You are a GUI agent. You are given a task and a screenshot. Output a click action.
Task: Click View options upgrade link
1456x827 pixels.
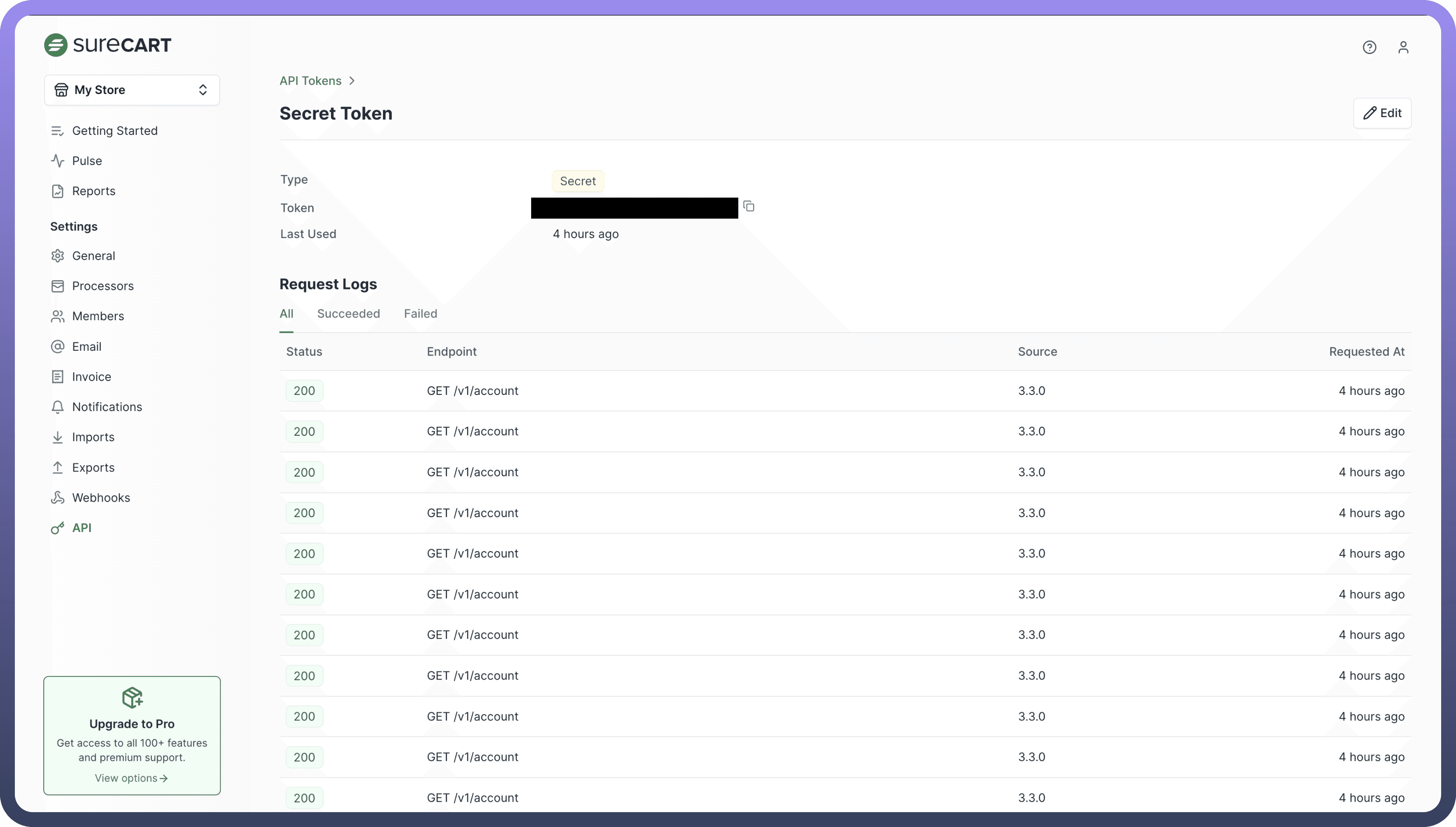click(x=131, y=778)
